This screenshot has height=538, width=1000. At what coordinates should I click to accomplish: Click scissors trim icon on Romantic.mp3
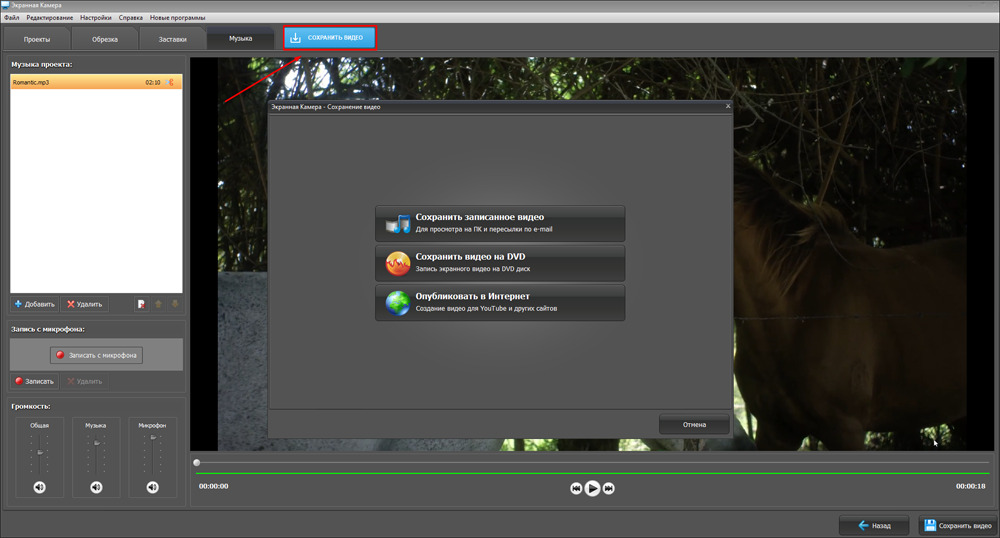pos(170,82)
